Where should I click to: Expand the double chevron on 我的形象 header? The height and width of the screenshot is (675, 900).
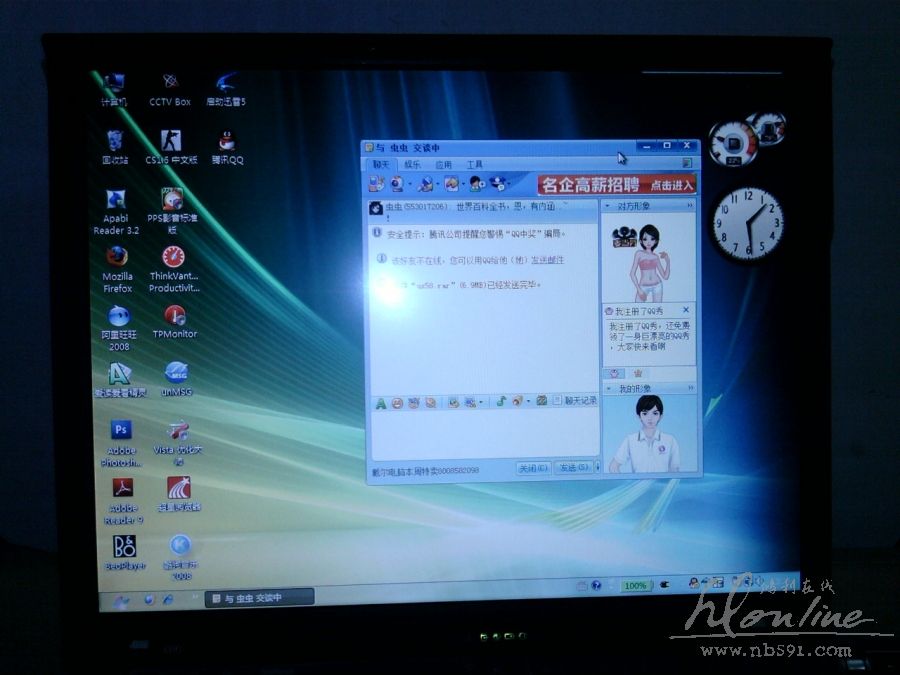point(690,388)
